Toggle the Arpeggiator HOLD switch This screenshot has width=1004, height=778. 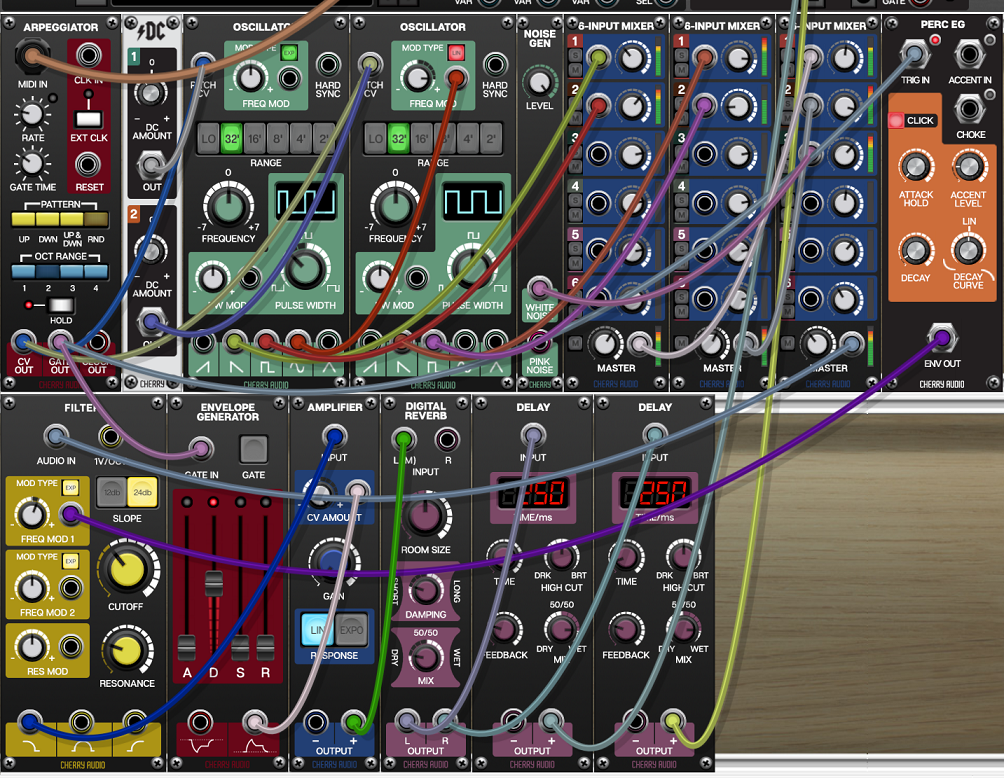point(61,305)
